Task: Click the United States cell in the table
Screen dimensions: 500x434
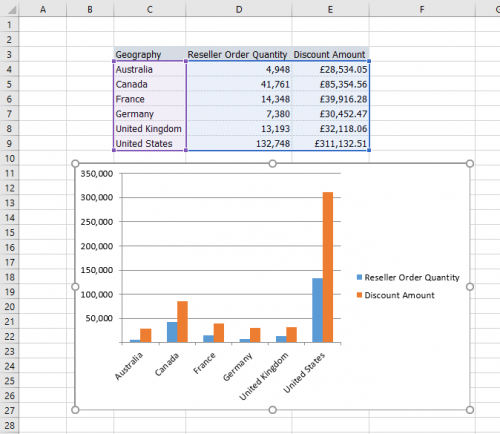Action: 149,143
